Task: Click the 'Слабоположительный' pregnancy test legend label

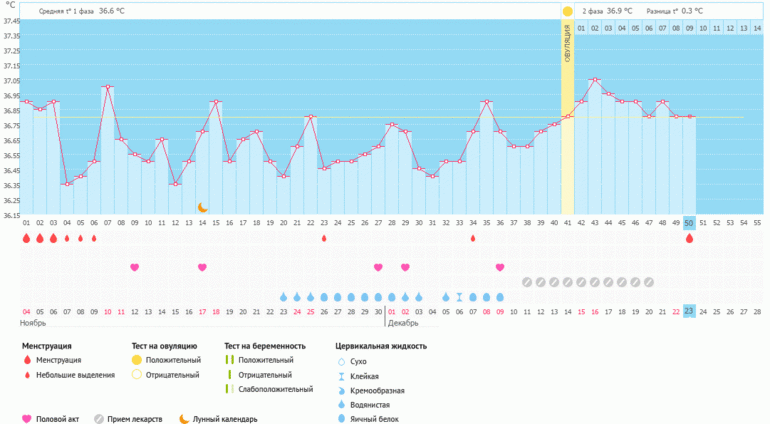Action: pyautogui.click(x=269, y=389)
